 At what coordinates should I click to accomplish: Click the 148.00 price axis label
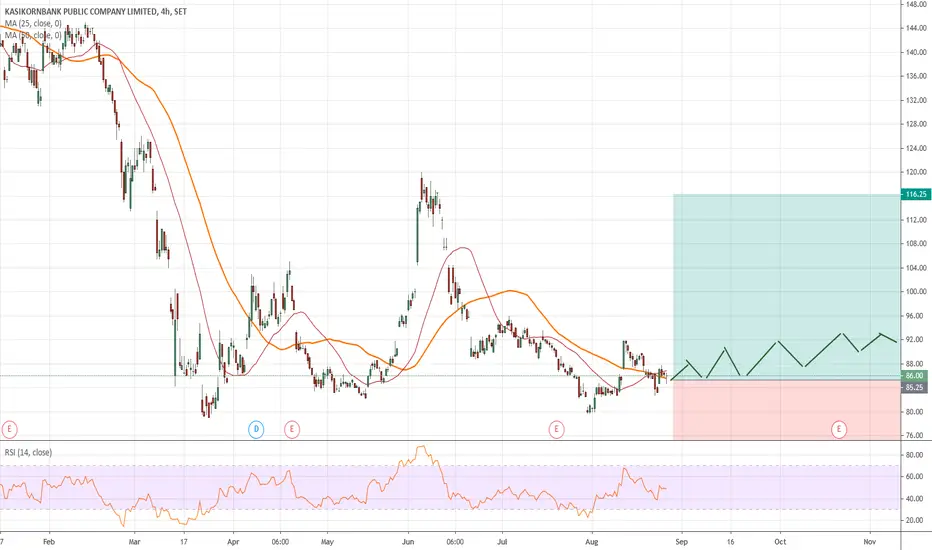(916, 4)
